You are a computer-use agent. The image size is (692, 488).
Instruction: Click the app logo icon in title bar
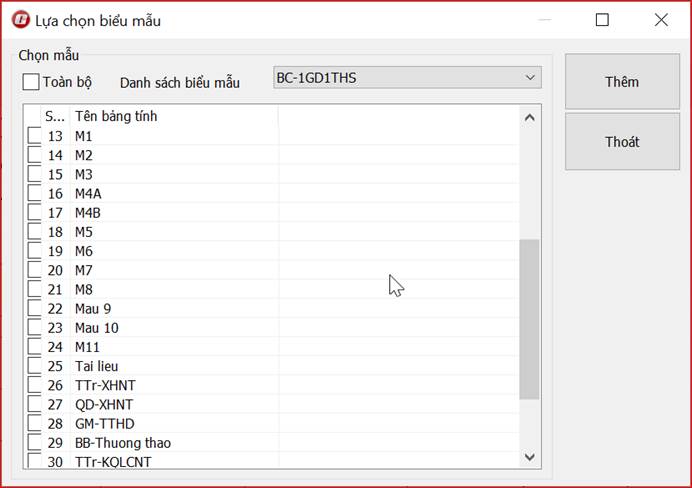(x=19, y=20)
